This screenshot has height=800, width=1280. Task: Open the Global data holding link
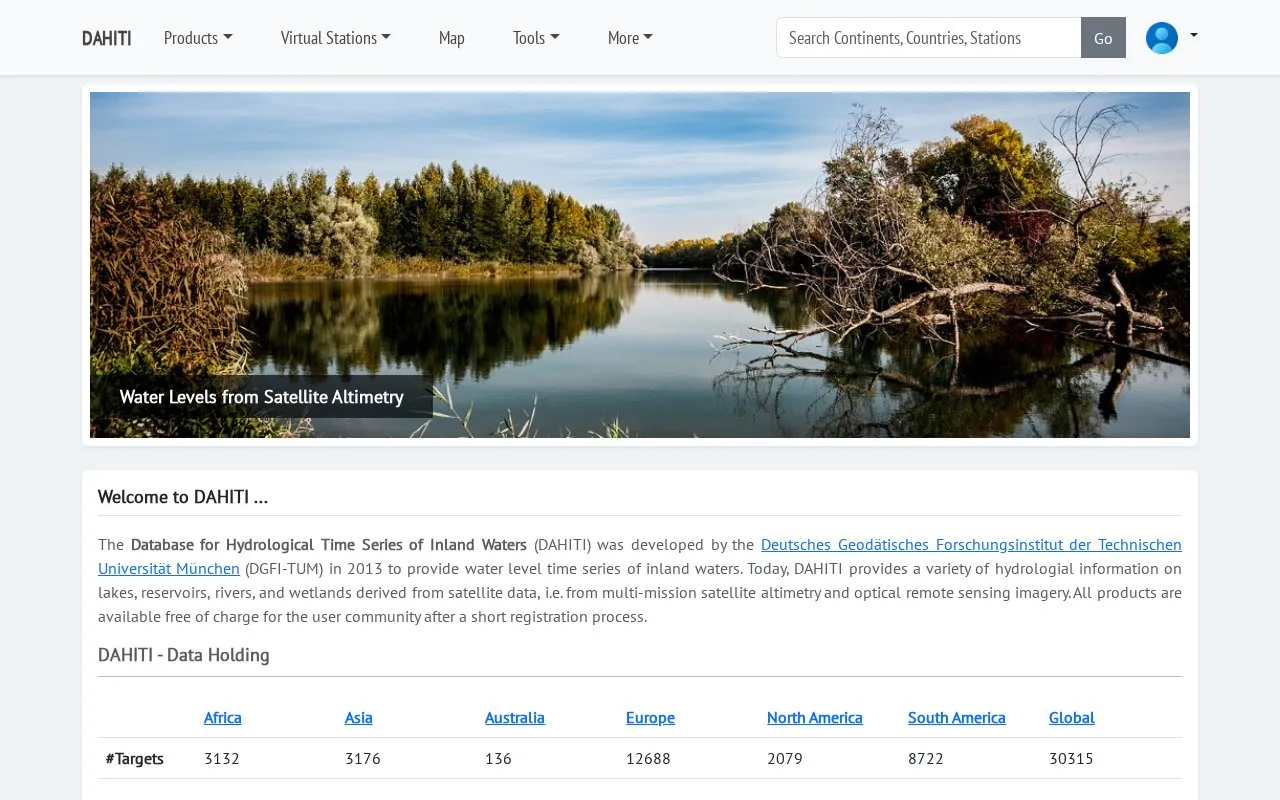(x=1071, y=718)
